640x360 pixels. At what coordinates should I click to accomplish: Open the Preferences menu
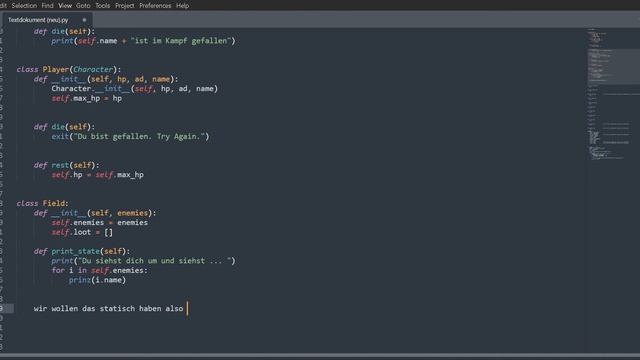click(155, 6)
